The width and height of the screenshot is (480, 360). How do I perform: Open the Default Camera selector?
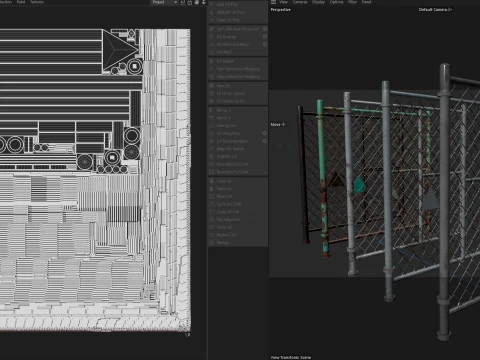[x=435, y=10]
